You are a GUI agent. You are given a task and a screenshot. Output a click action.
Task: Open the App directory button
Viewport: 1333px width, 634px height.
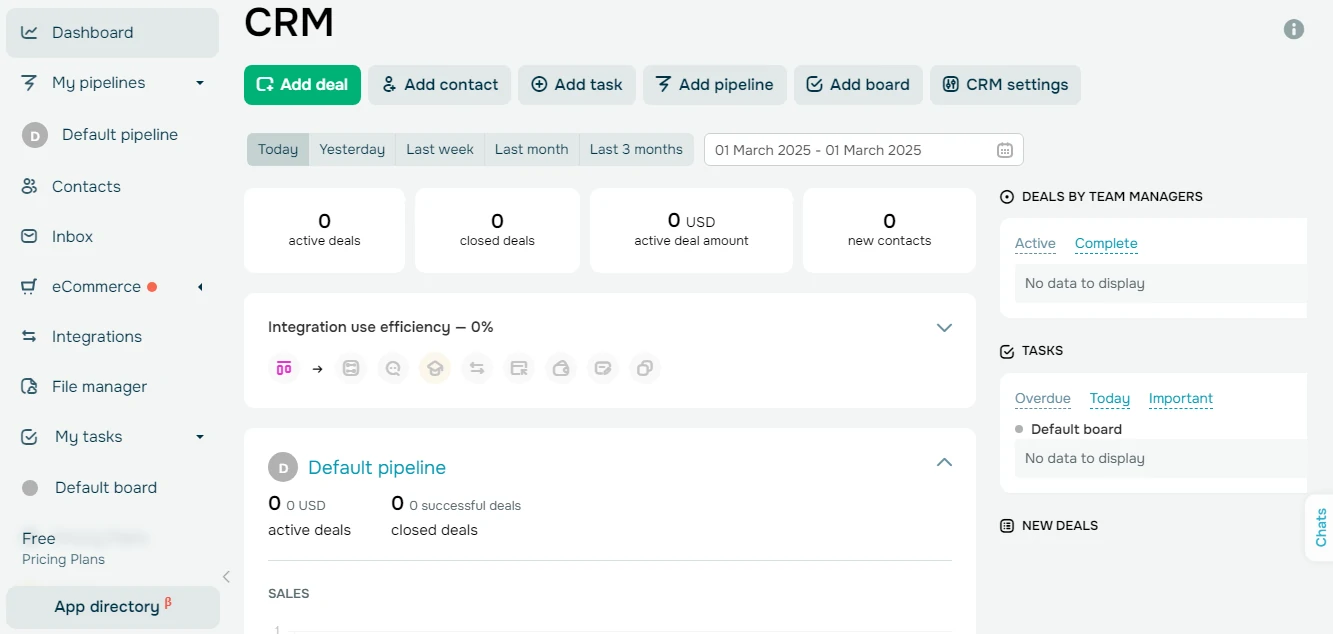[x=113, y=607]
